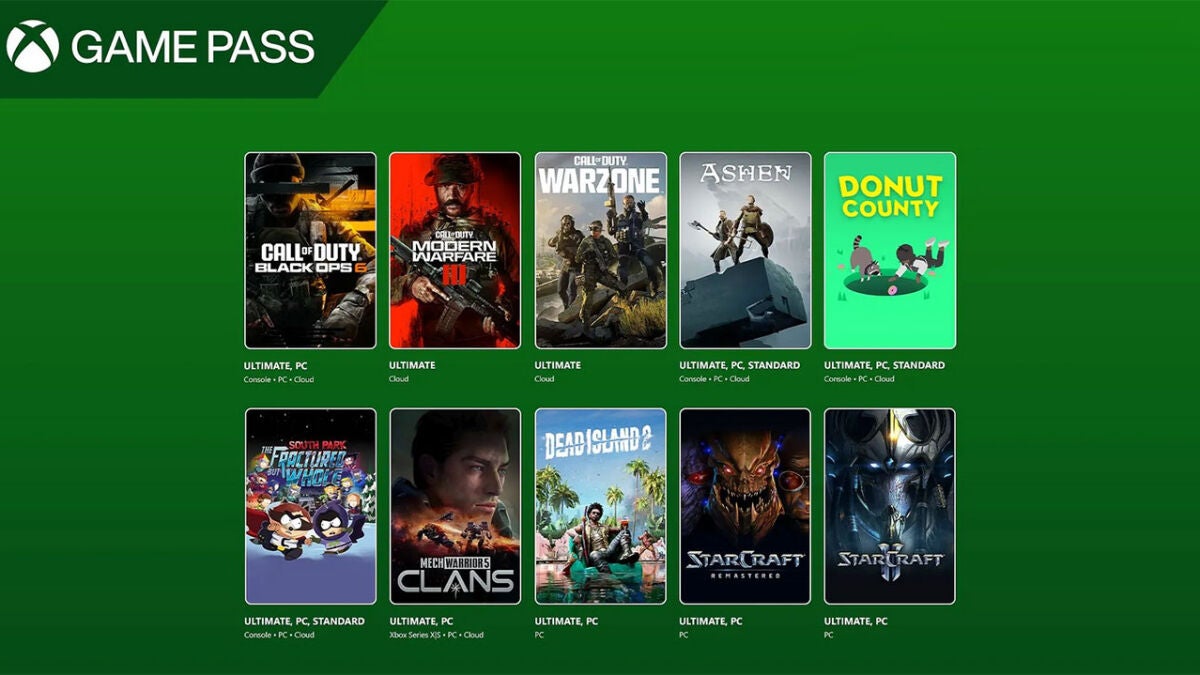The image size is (1200, 675).
Task: Click the GAME PASS header text
Action: coord(192,47)
